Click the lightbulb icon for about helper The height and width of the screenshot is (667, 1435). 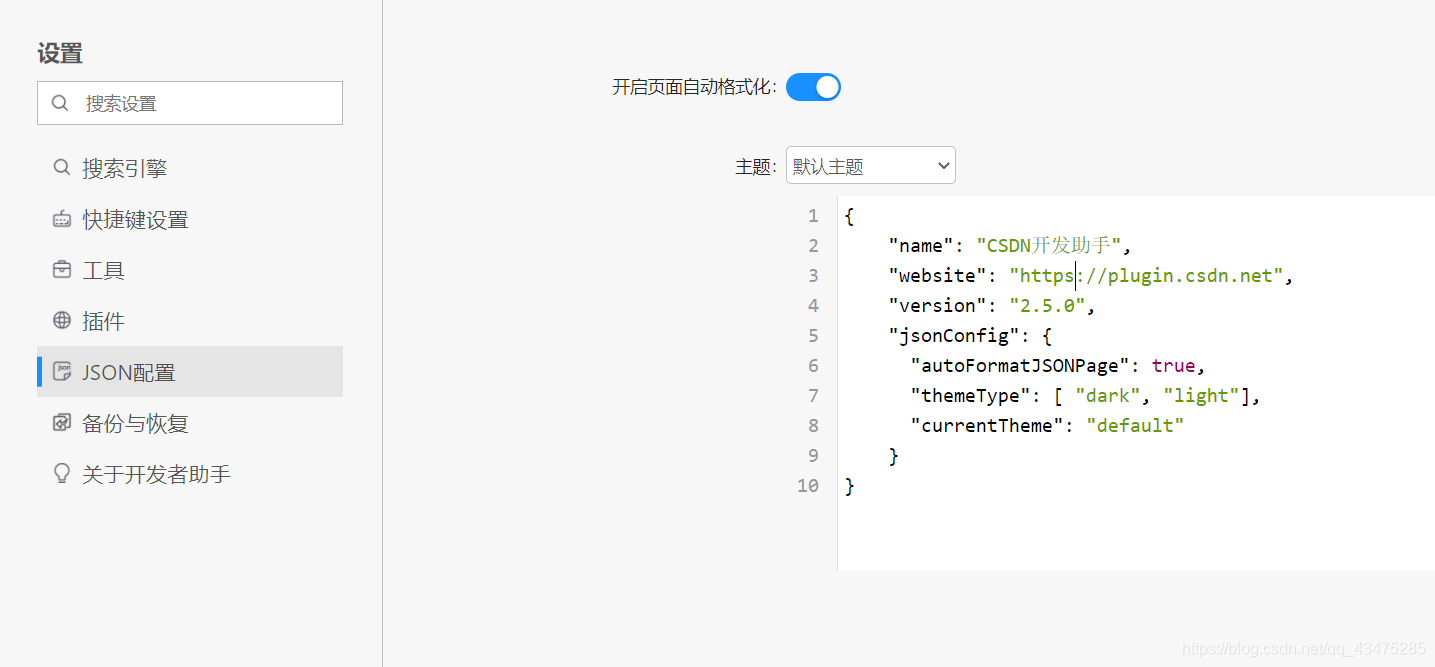point(62,474)
